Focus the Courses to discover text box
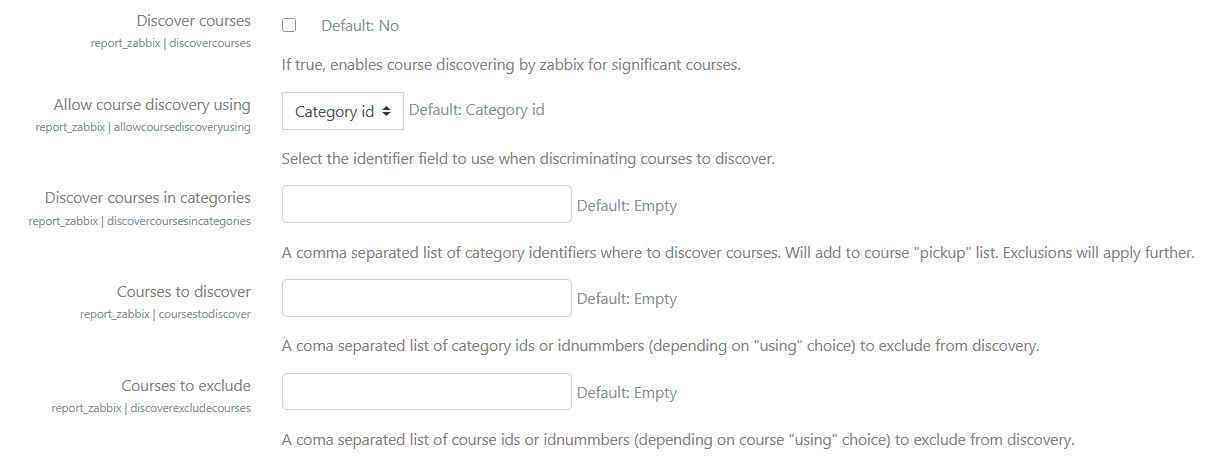 click(x=426, y=298)
